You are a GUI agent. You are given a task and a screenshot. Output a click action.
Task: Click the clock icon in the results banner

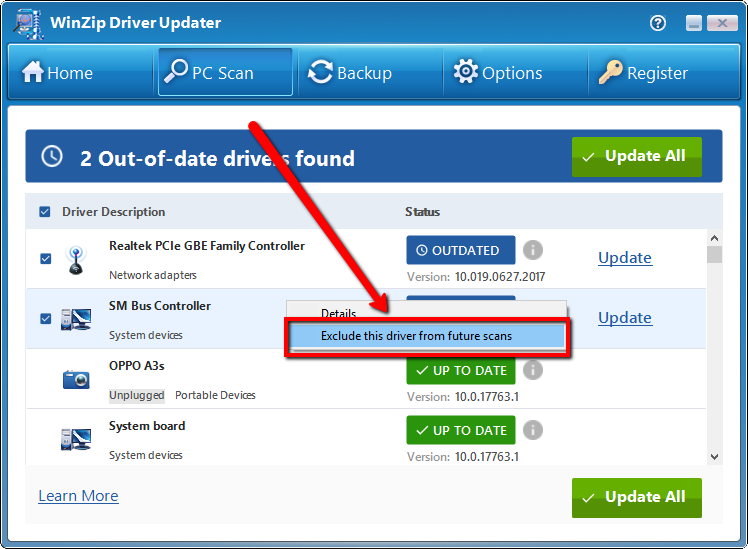(x=52, y=156)
